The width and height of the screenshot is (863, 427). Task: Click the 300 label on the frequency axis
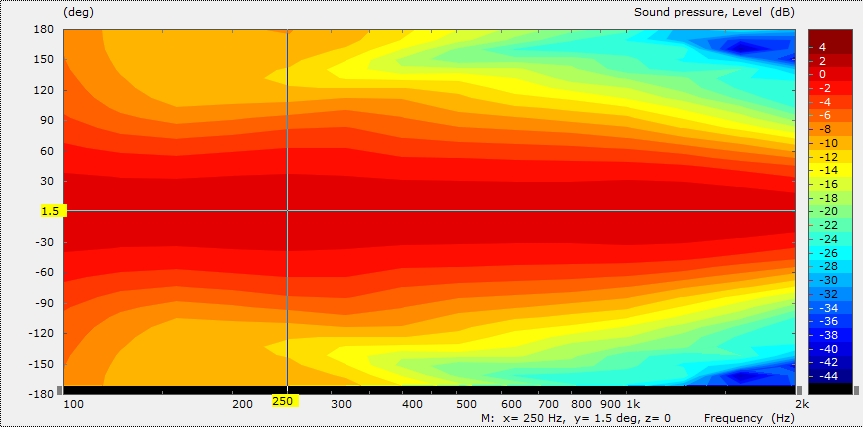[341, 405]
